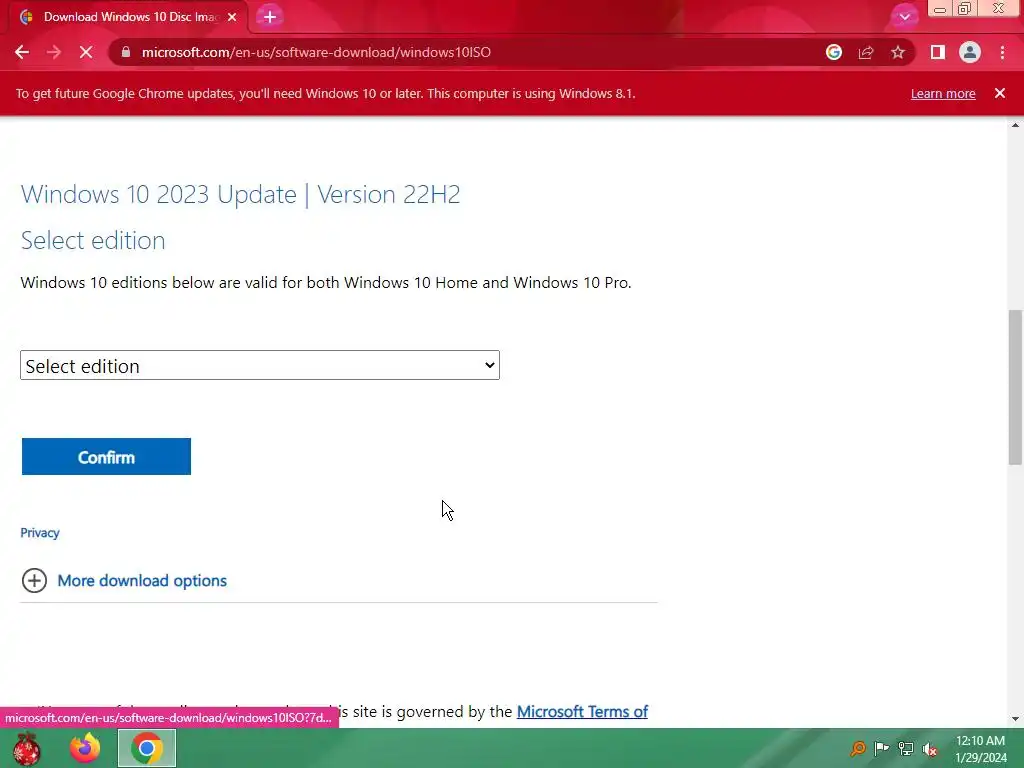Open the Microsoft Terms of link
Viewport: 1024px width, 768px height.
coord(582,711)
